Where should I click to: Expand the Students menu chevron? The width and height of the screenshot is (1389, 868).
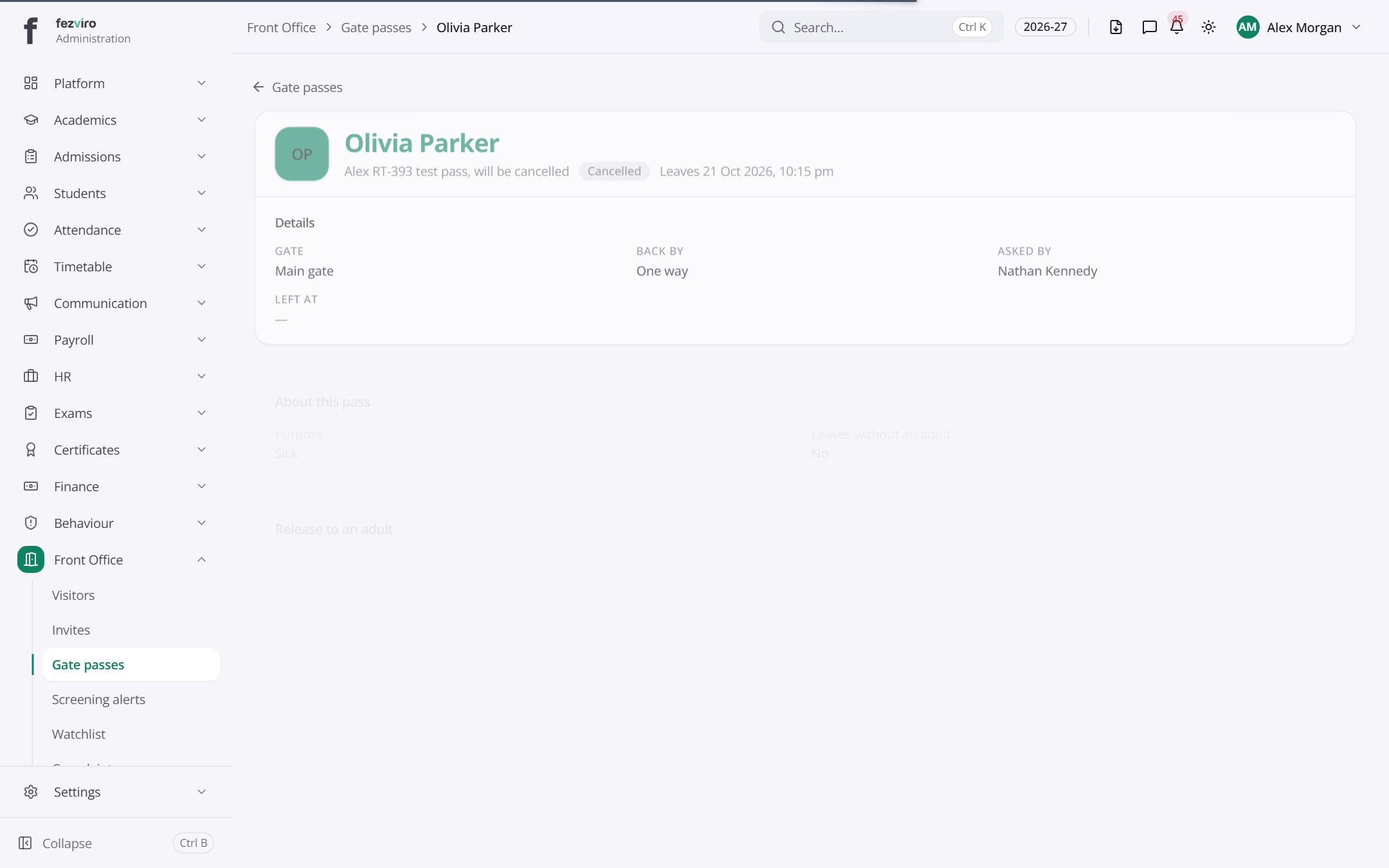point(201,193)
